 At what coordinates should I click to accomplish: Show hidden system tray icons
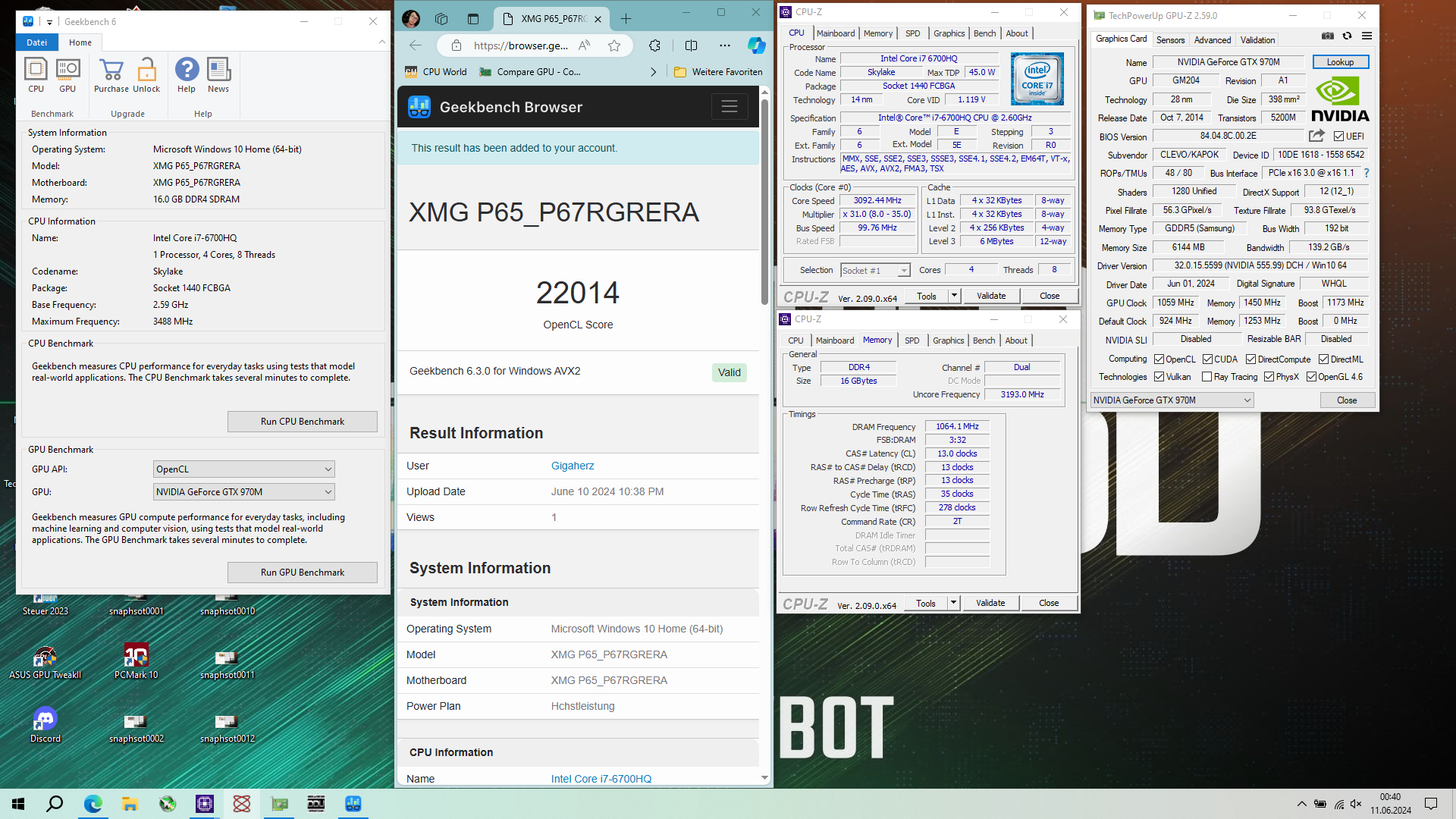tap(1301, 804)
